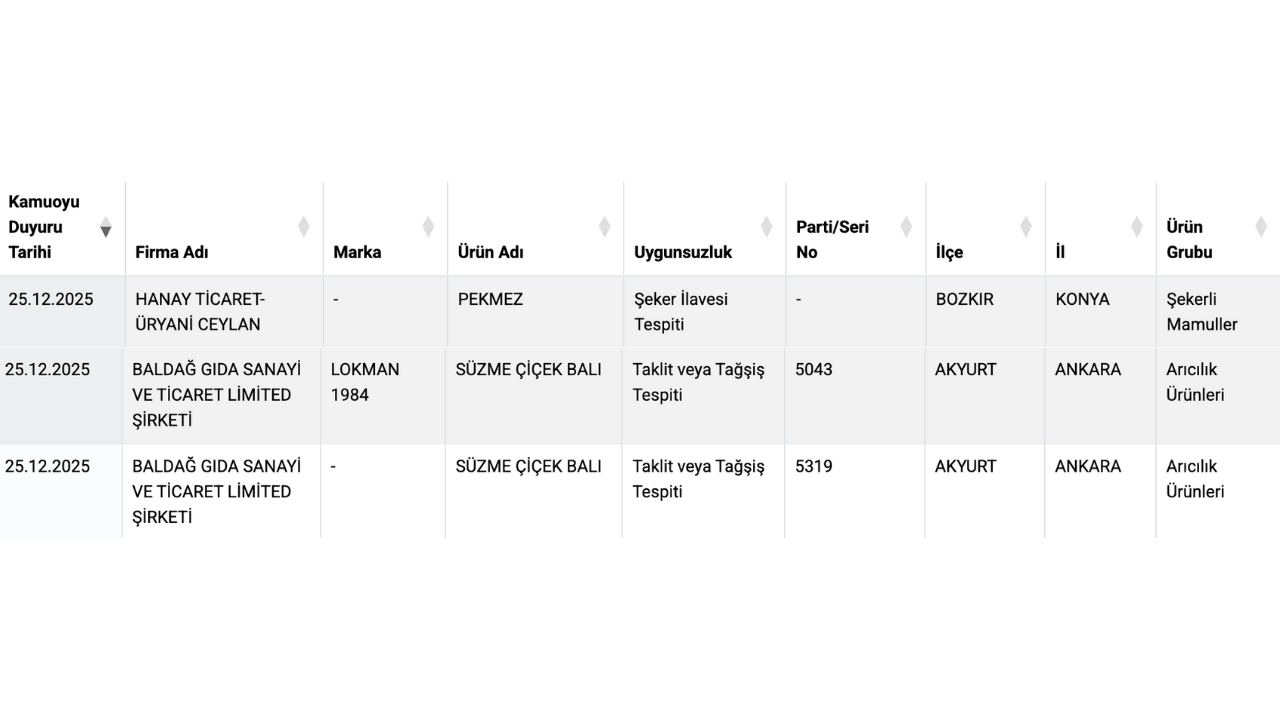Toggle sort icon for Uygunsuzluk column
This screenshot has height=720, width=1280.
click(766, 227)
